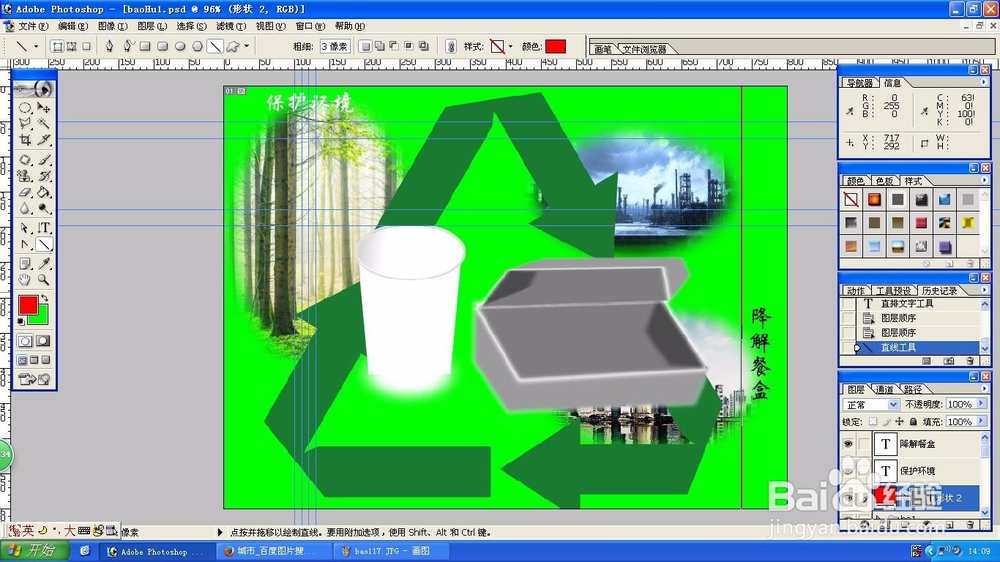Reset default foreground and background colors
The width and height of the screenshot is (1000, 562).
(x=22, y=322)
